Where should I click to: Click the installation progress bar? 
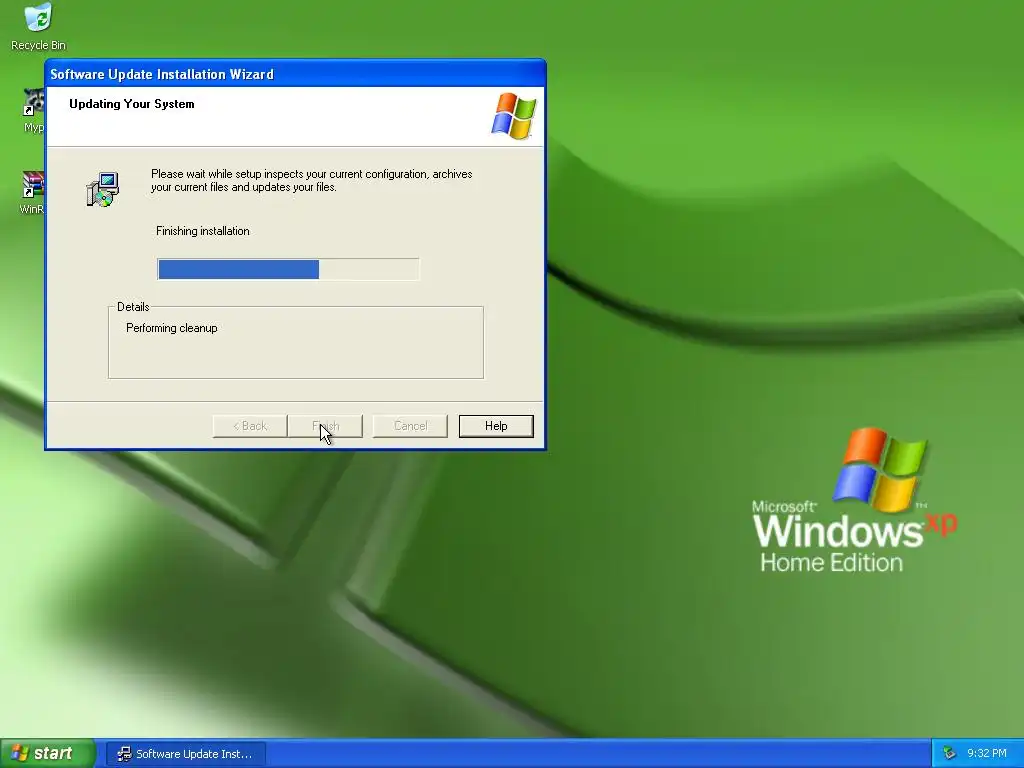coord(288,269)
